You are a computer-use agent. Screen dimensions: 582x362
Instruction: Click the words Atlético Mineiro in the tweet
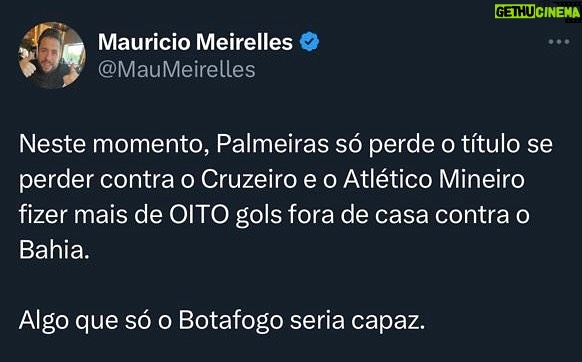(434, 180)
